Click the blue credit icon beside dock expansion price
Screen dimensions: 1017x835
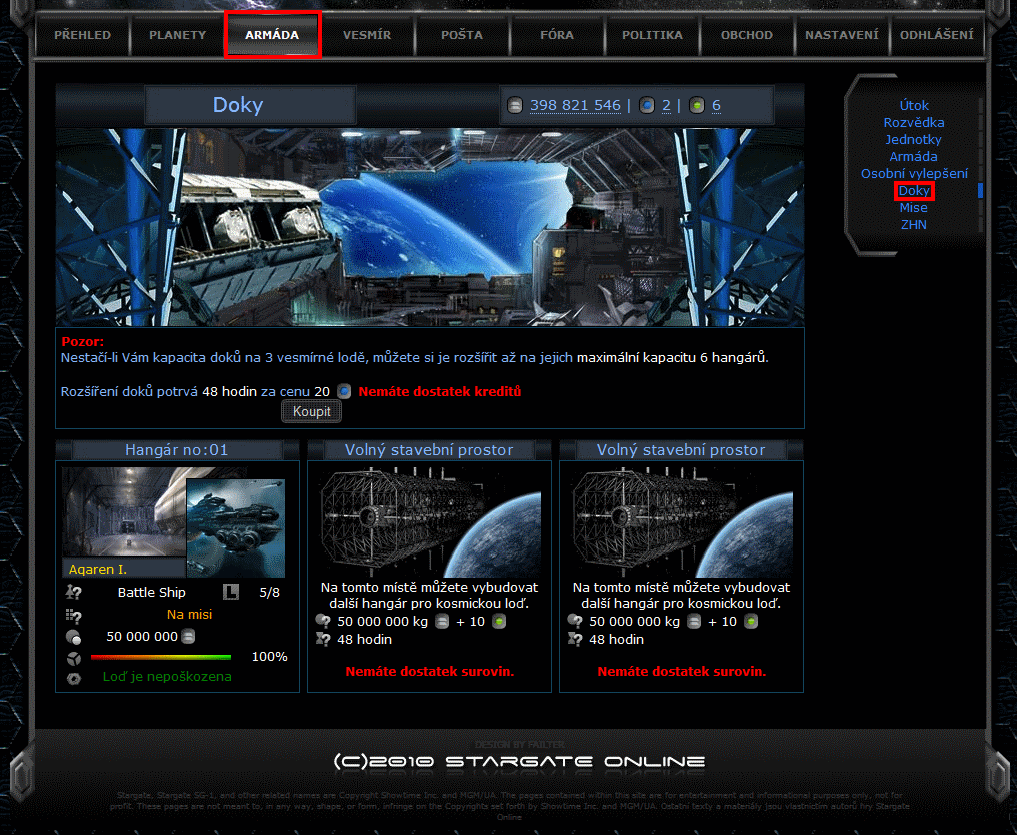(344, 391)
